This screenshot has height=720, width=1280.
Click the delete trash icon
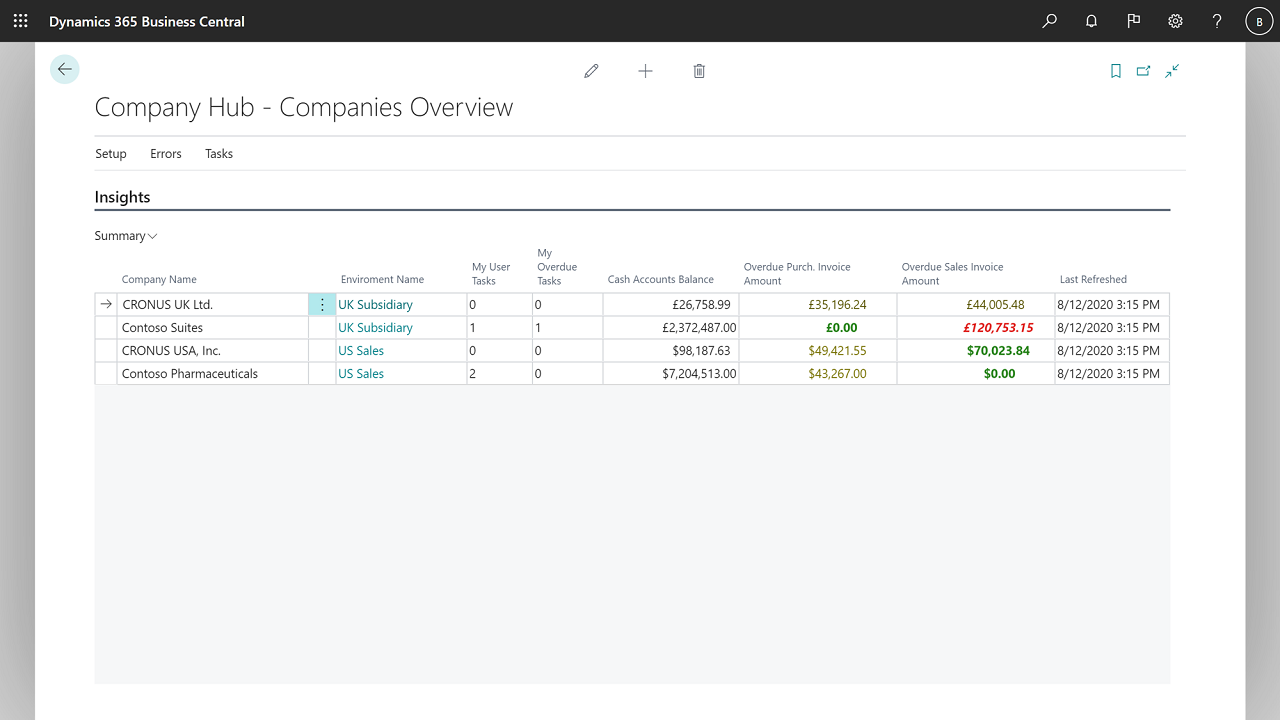[x=699, y=71]
